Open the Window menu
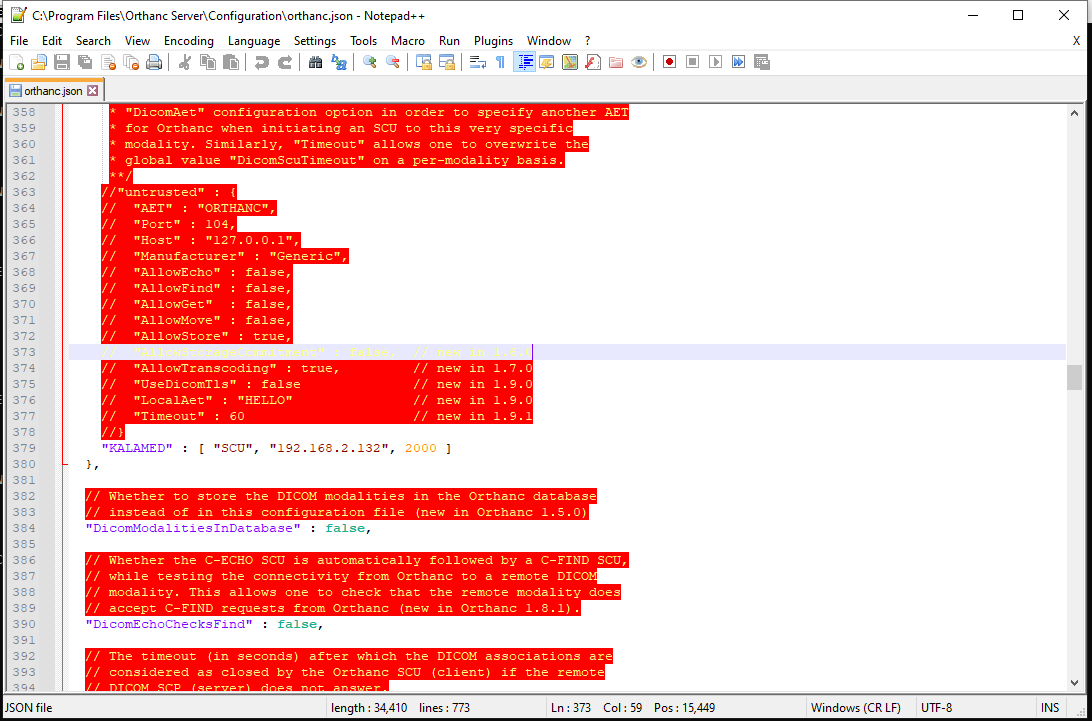This screenshot has height=721, width=1092. (549, 40)
